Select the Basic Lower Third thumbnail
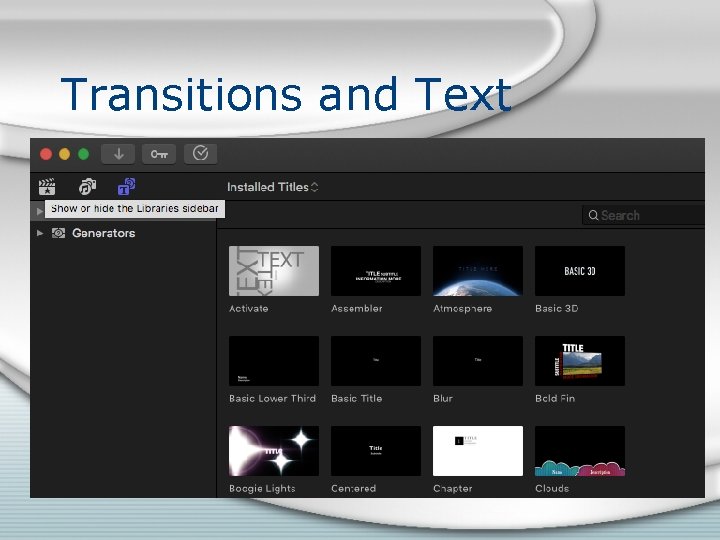Image resolution: width=720 pixels, height=540 pixels. click(274, 361)
